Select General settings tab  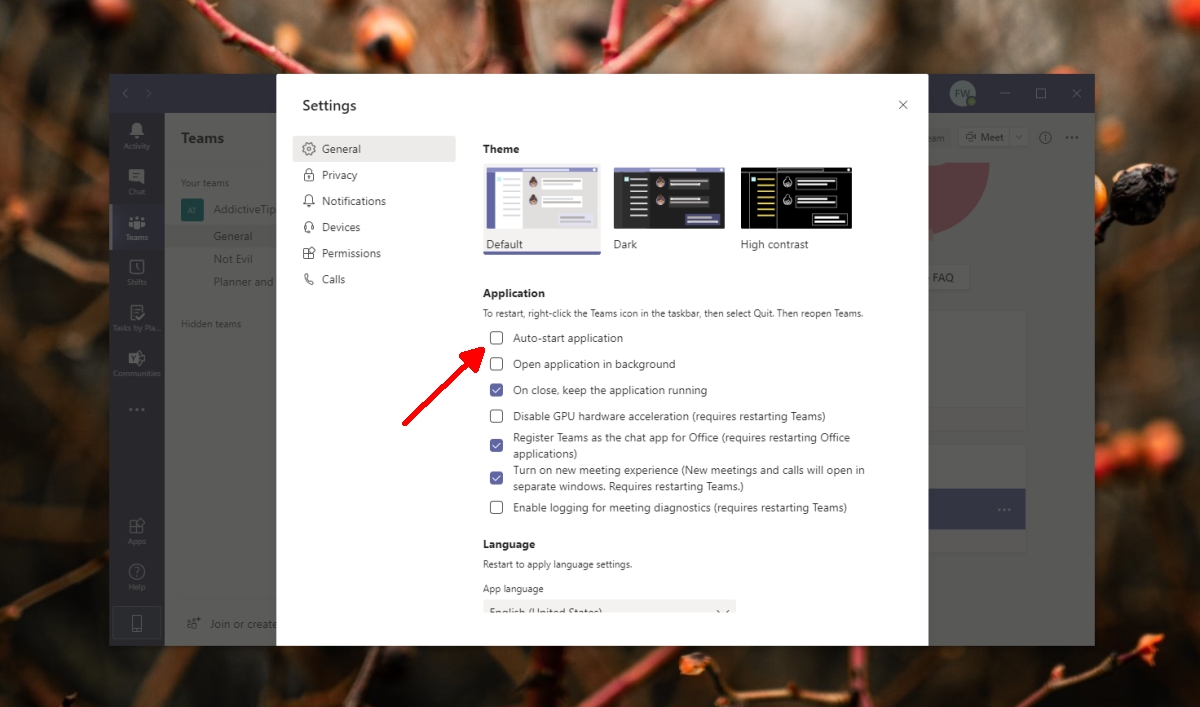(374, 149)
